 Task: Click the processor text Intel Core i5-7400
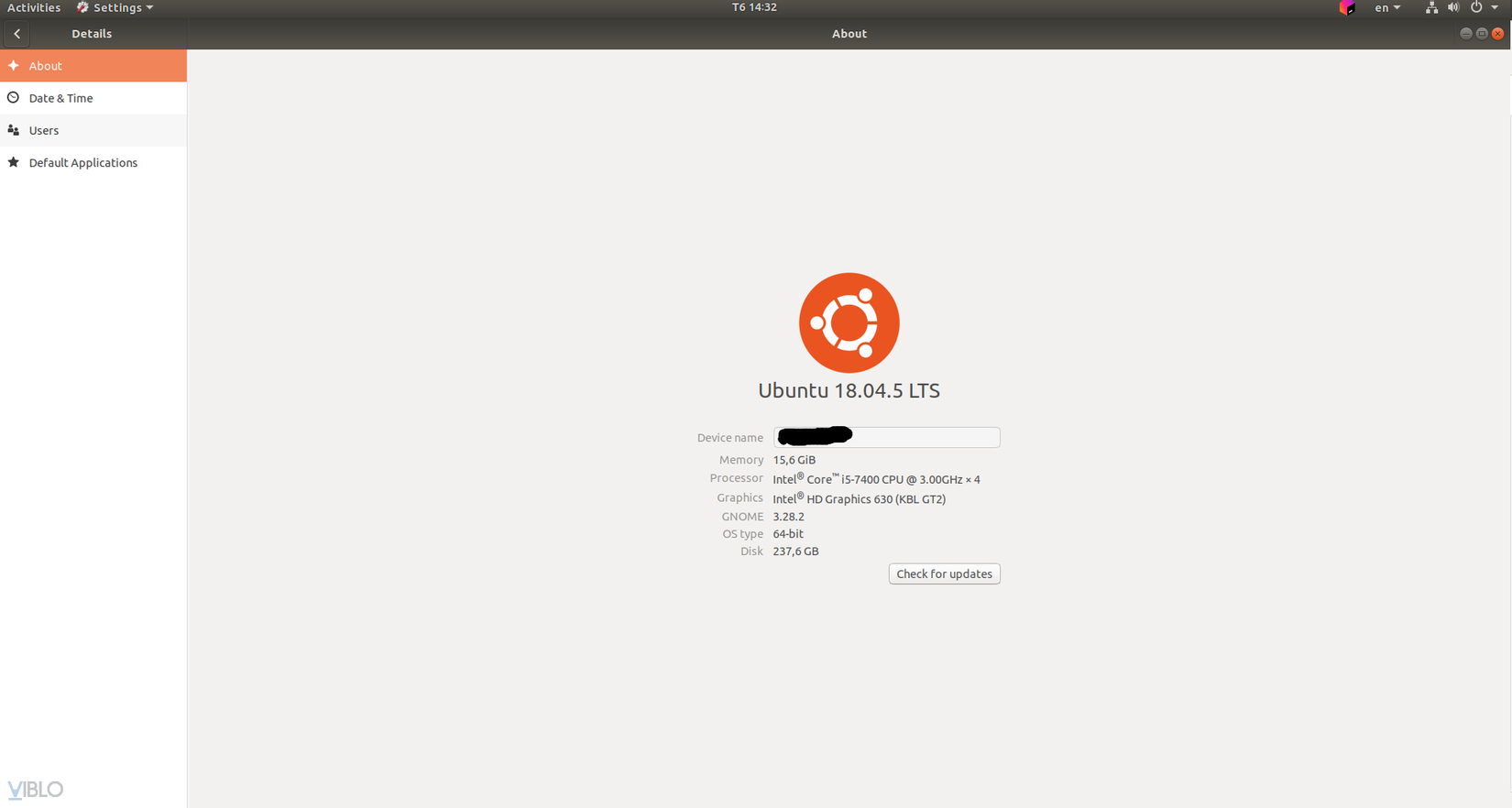click(876, 478)
